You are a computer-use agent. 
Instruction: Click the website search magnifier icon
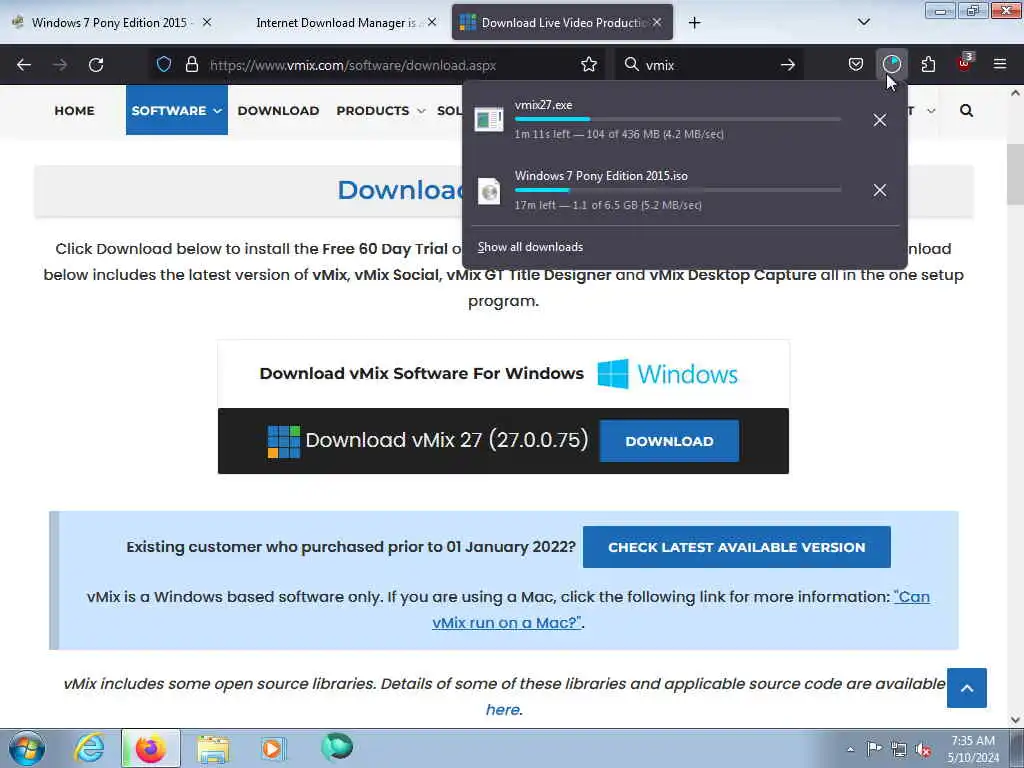[967, 110]
